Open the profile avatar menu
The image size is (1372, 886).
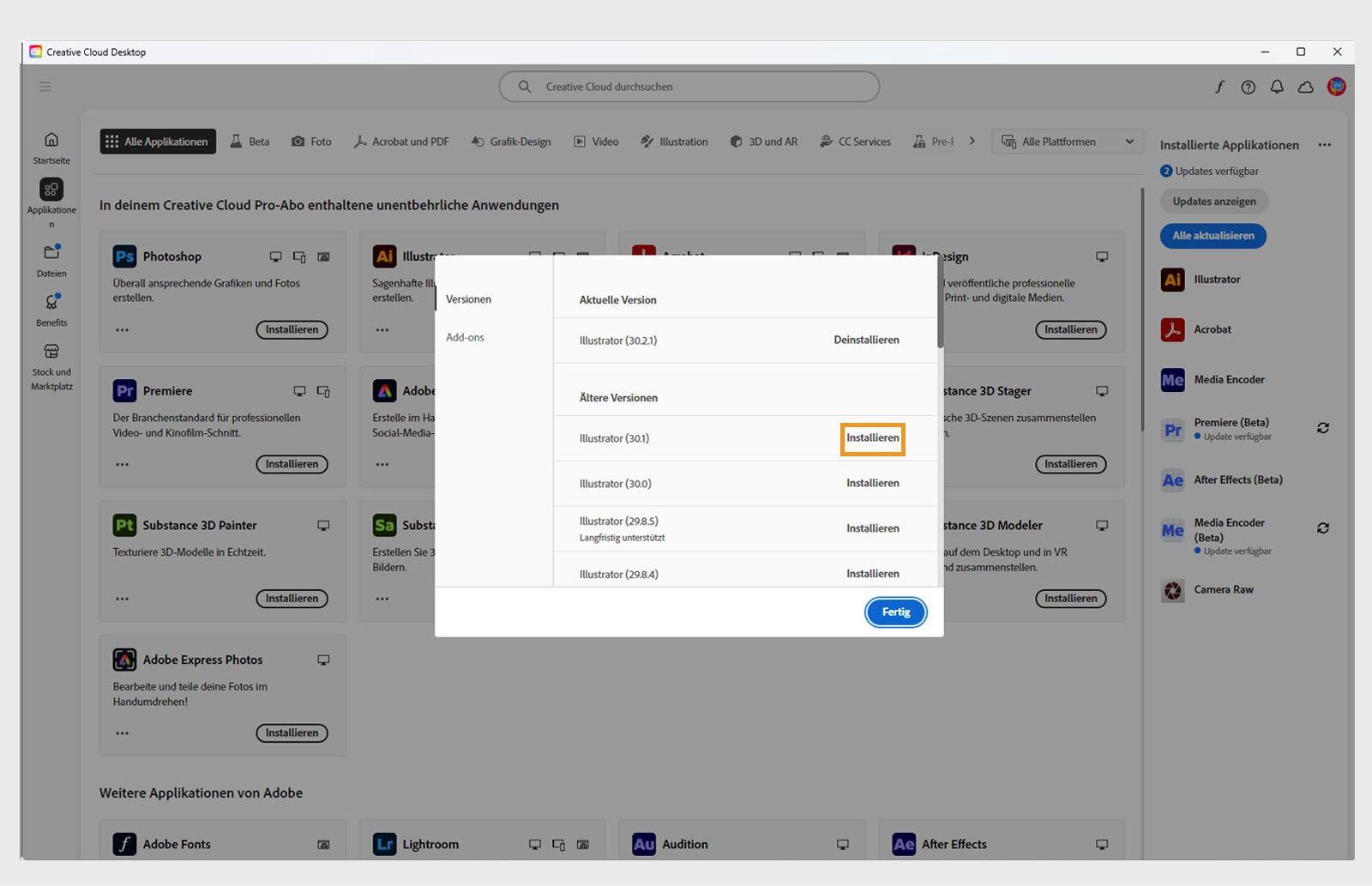[x=1335, y=87]
